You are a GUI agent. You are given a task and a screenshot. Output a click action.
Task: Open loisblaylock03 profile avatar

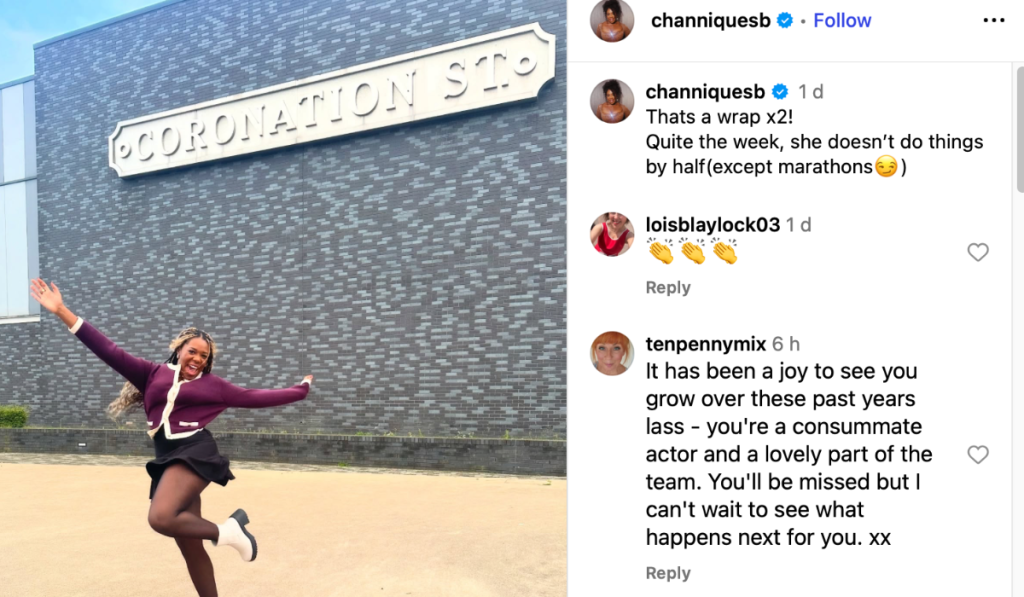(x=612, y=234)
